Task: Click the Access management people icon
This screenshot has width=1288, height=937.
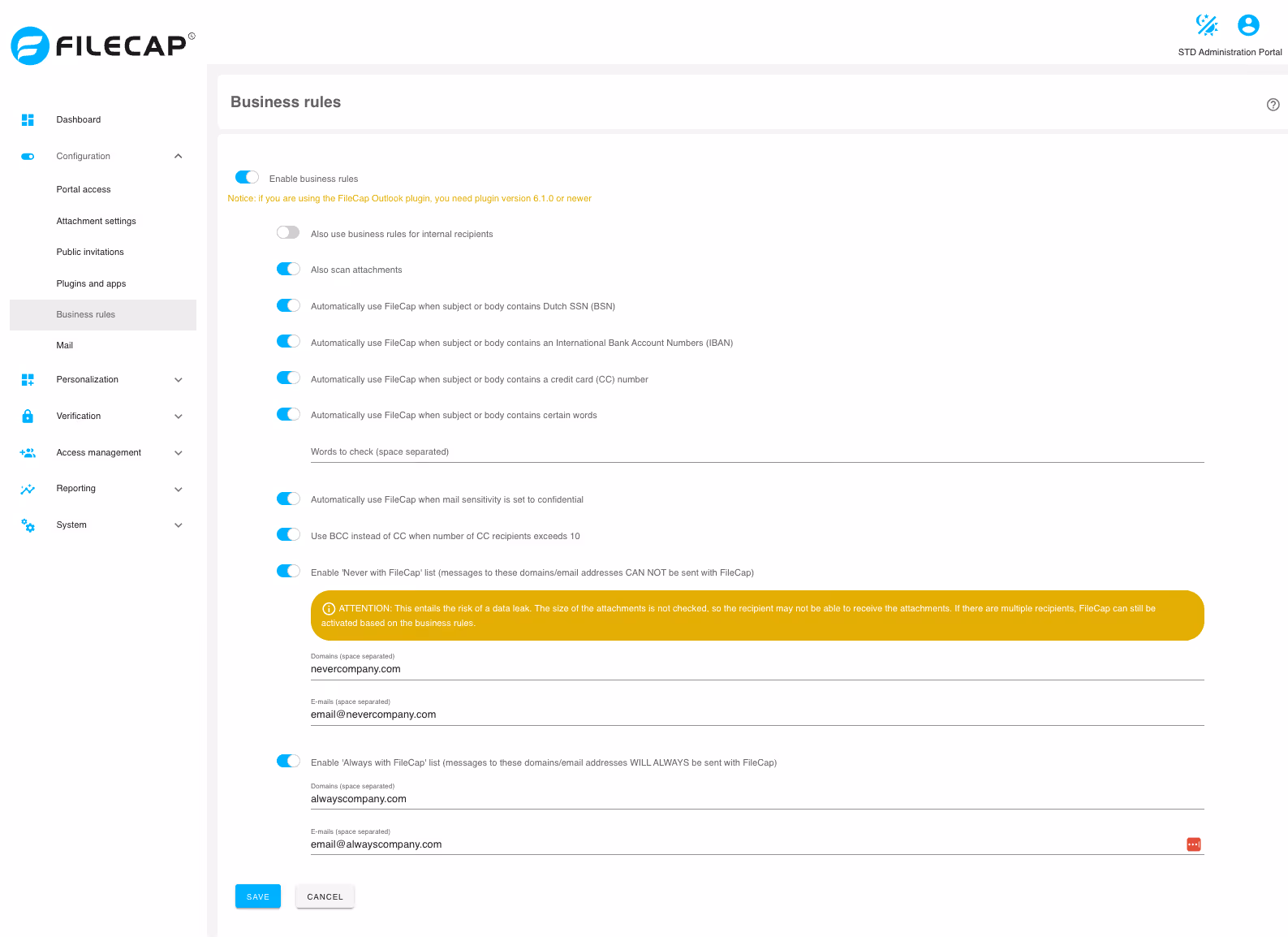Action: click(x=28, y=453)
